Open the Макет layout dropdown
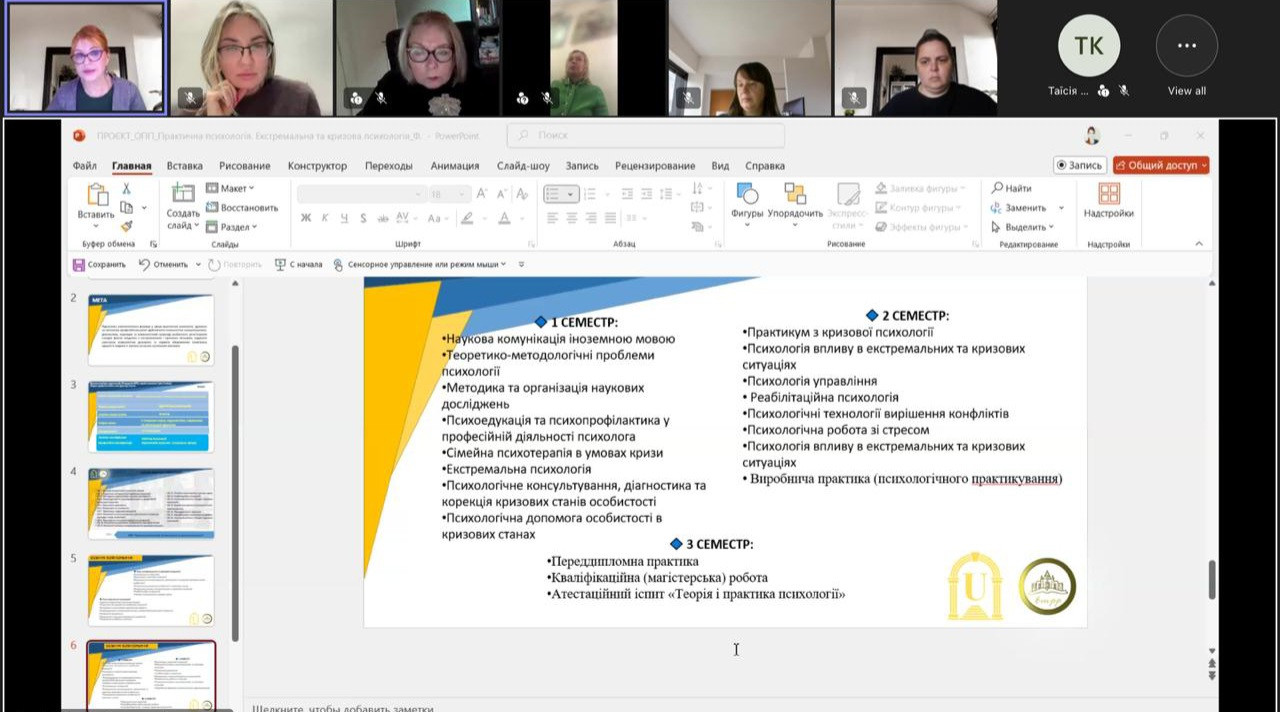 (x=231, y=188)
